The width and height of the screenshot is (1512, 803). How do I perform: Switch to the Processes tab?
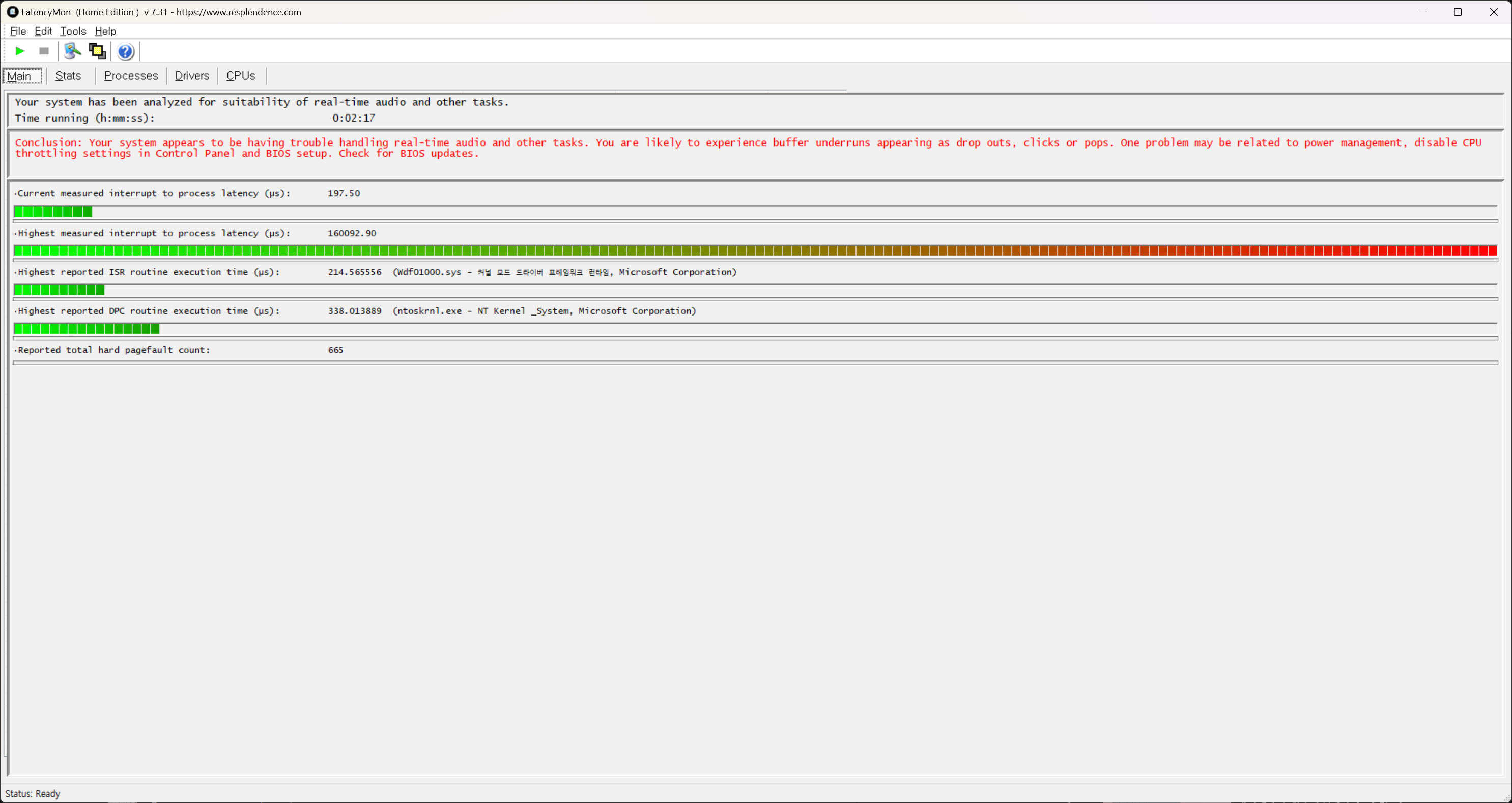pyautogui.click(x=131, y=76)
